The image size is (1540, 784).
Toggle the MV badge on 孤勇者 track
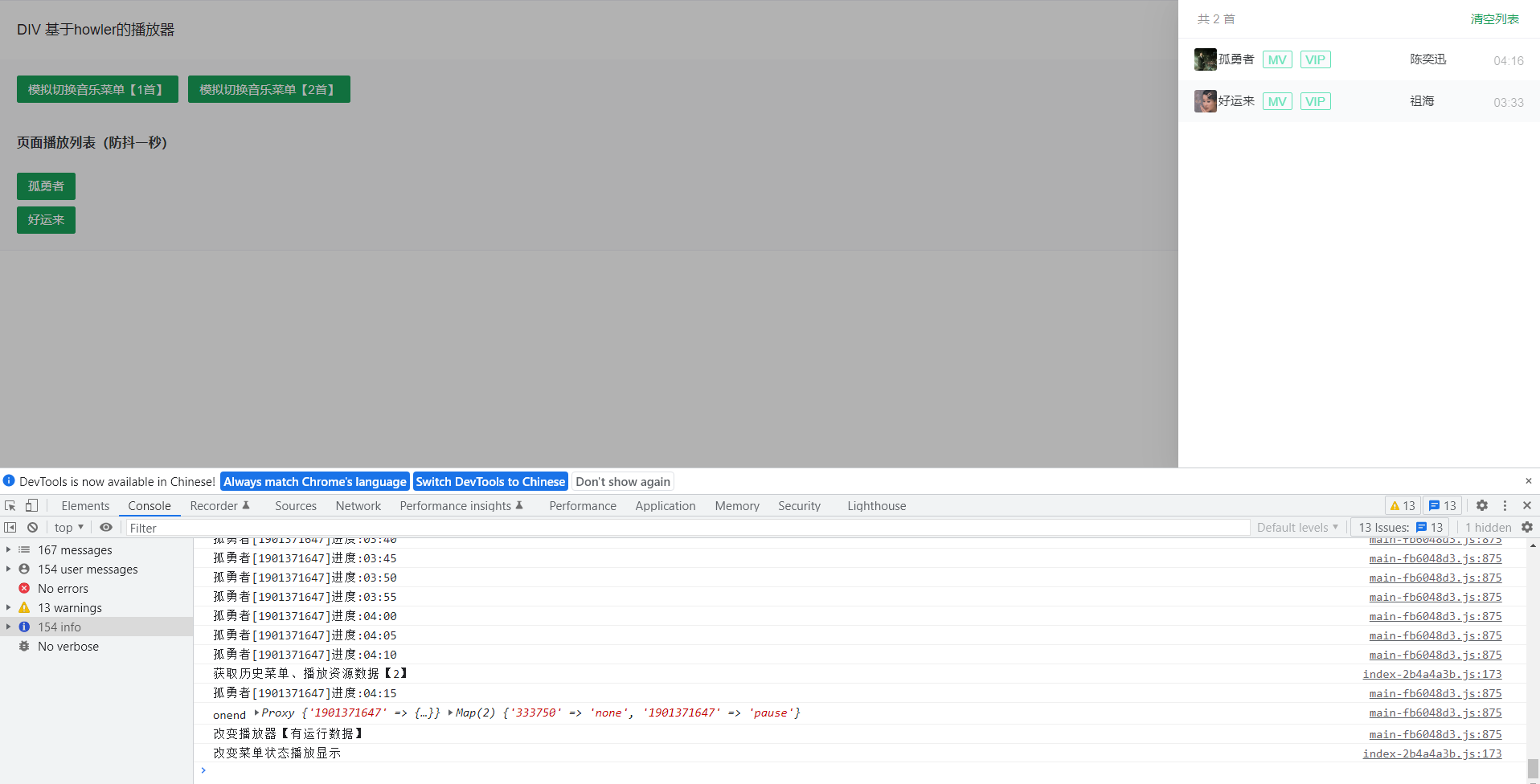(1277, 59)
